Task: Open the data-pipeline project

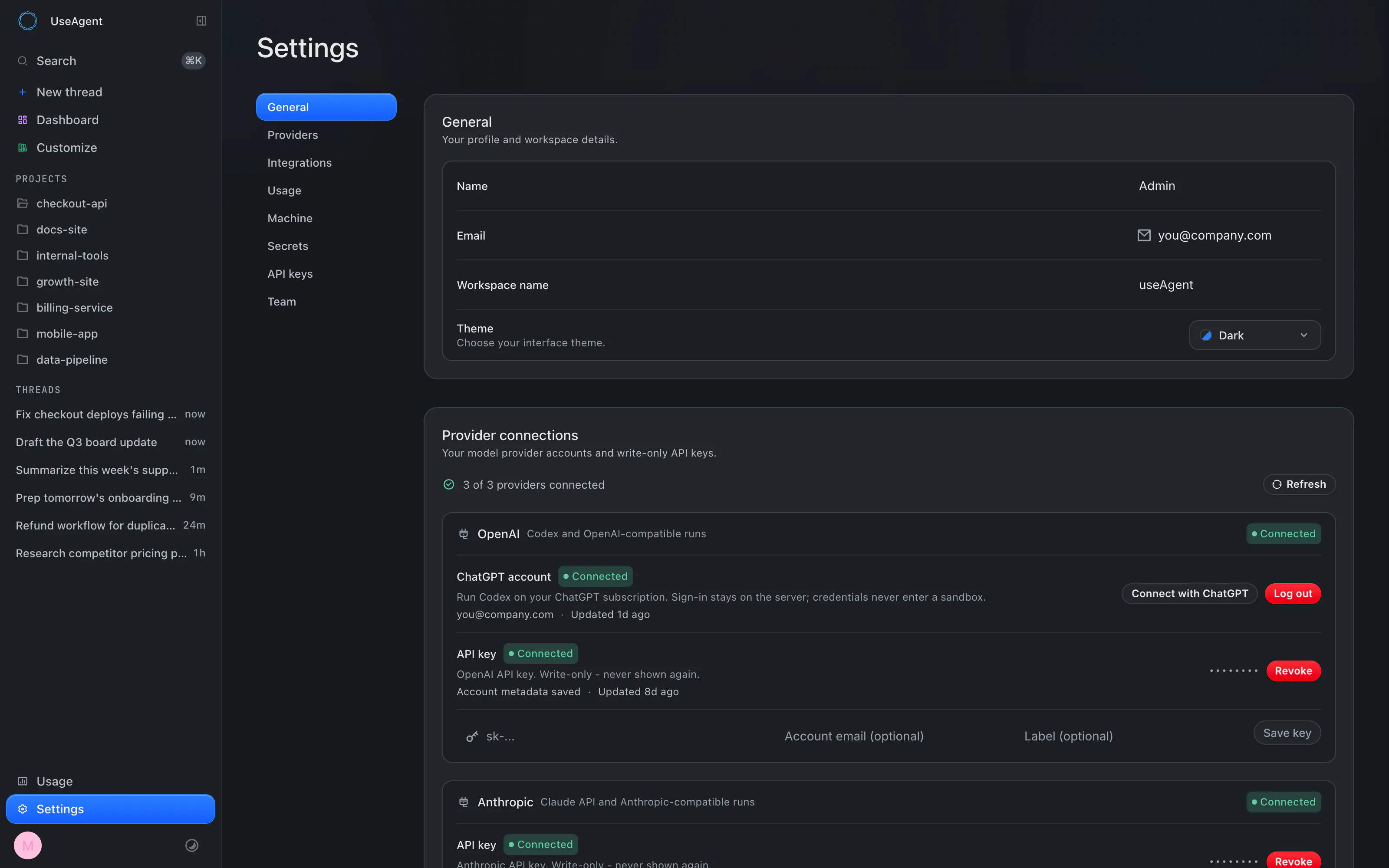Action: (110, 359)
